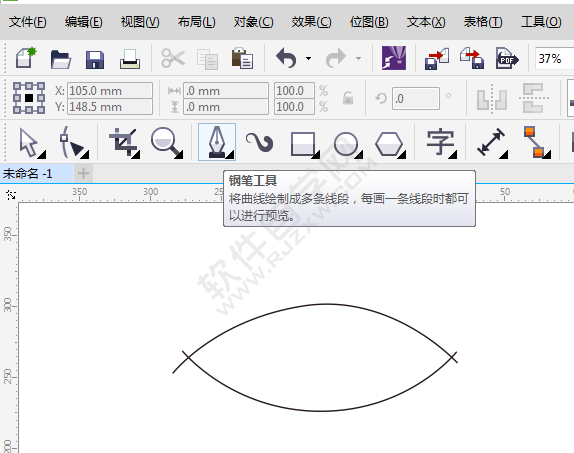
Task: Click the Y position field 148.5 mm
Action: tap(110, 107)
